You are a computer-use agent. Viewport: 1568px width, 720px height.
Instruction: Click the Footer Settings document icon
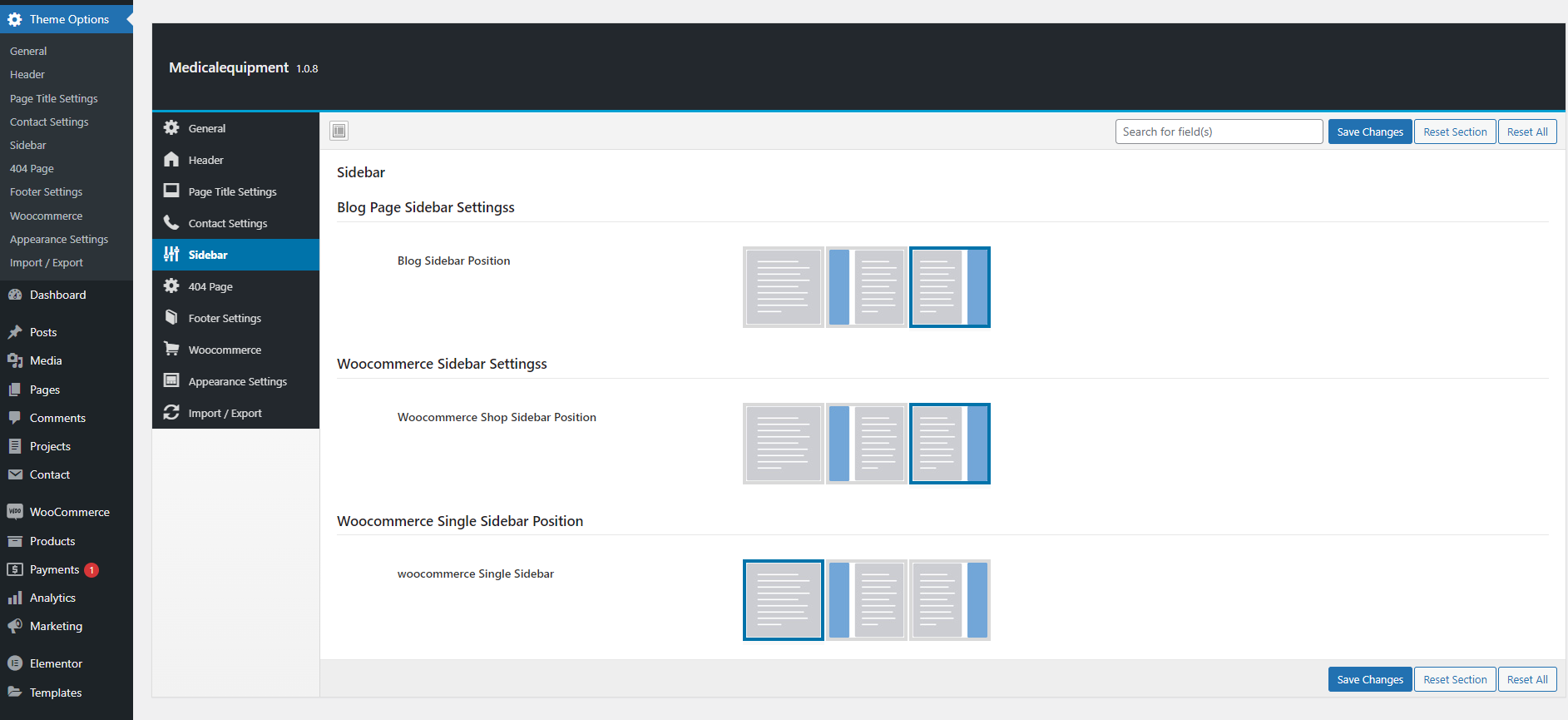tap(171, 318)
